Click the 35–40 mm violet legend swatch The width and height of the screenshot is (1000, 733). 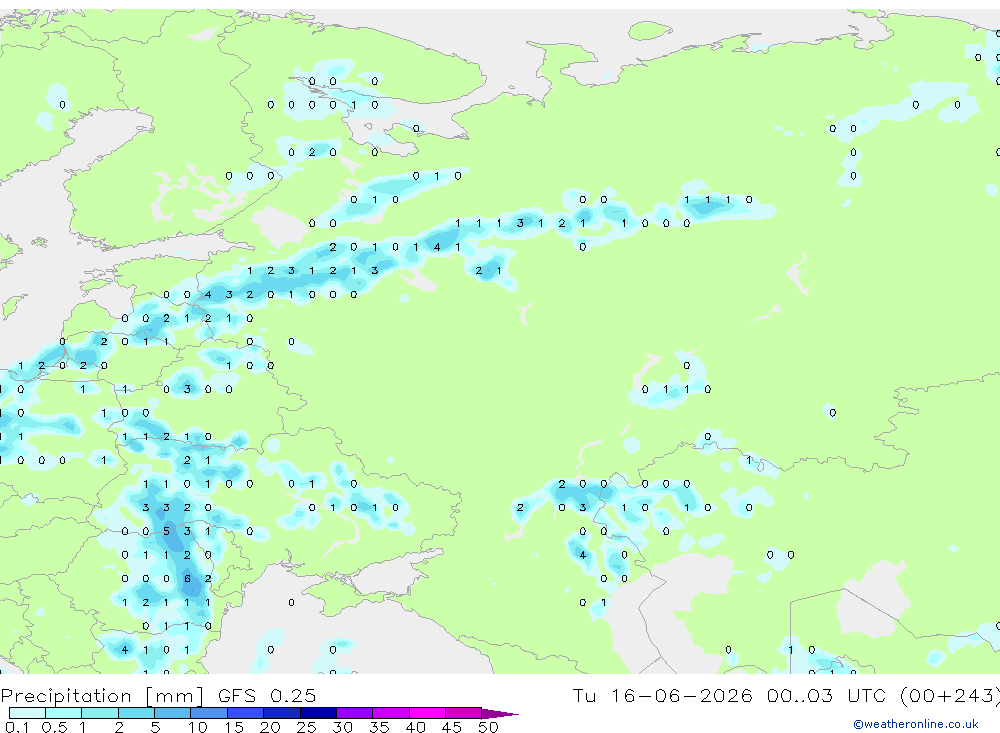[x=390, y=713]
